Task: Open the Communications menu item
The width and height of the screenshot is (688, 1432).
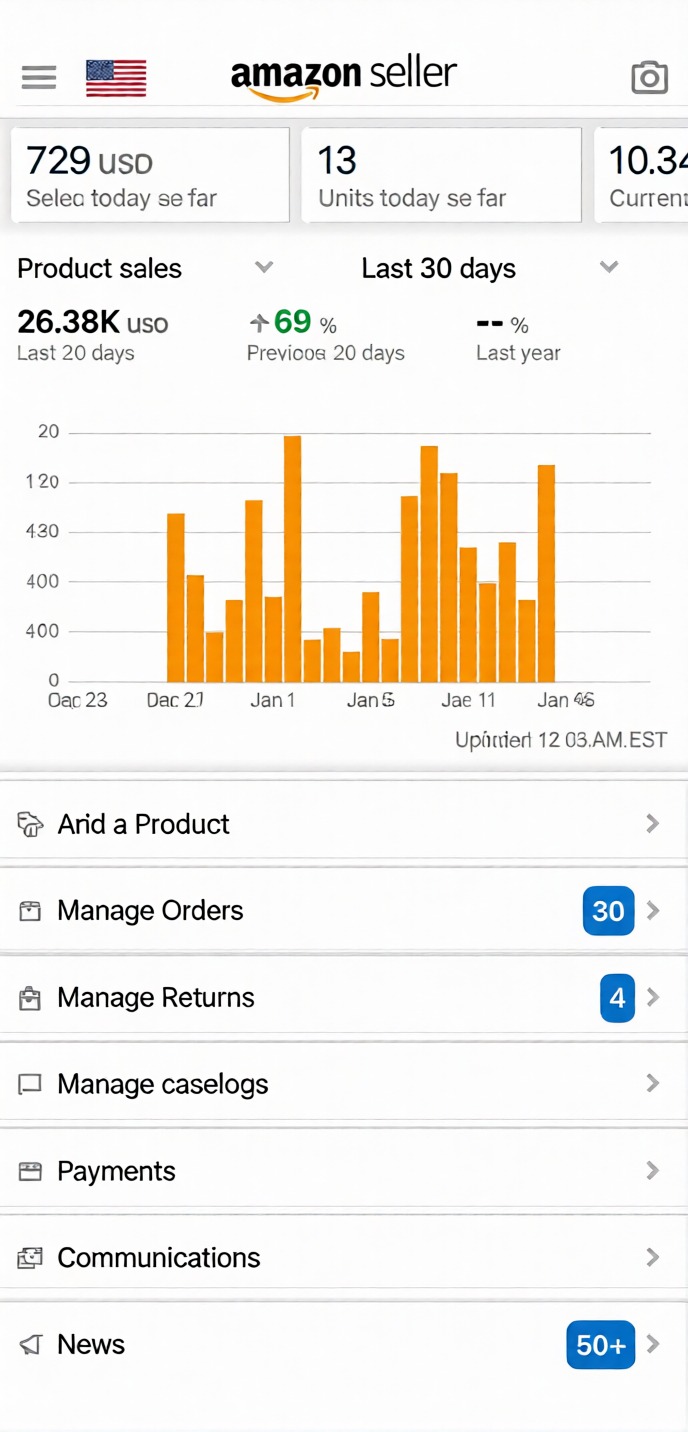Action: 159,1258
